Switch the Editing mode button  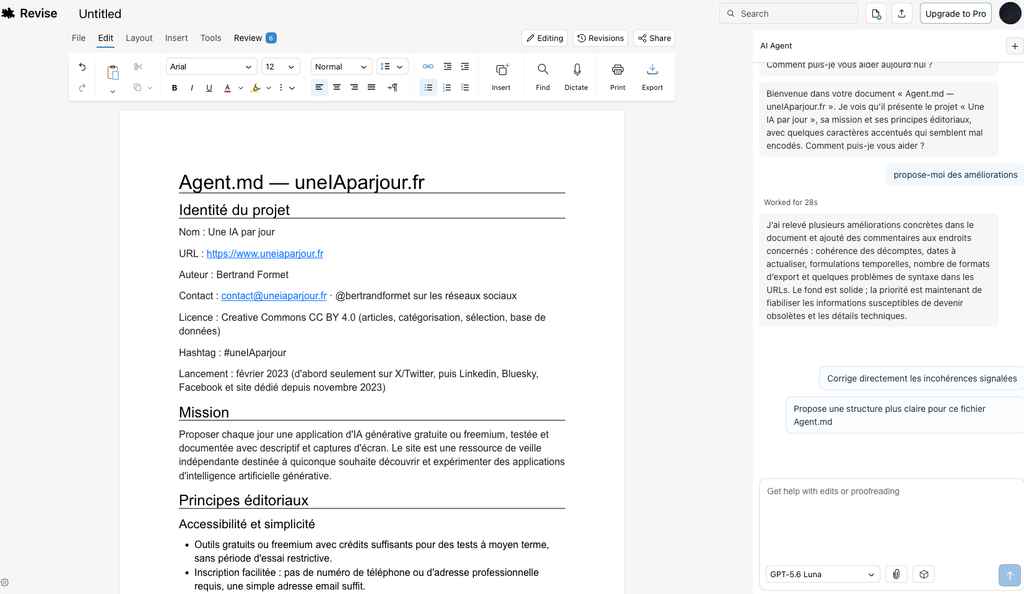click(x=545, y=38)
